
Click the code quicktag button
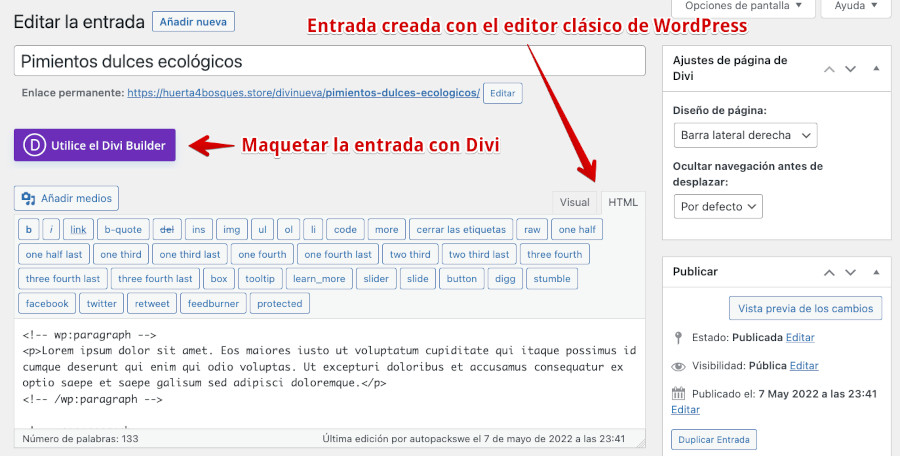tap(345, 230)
